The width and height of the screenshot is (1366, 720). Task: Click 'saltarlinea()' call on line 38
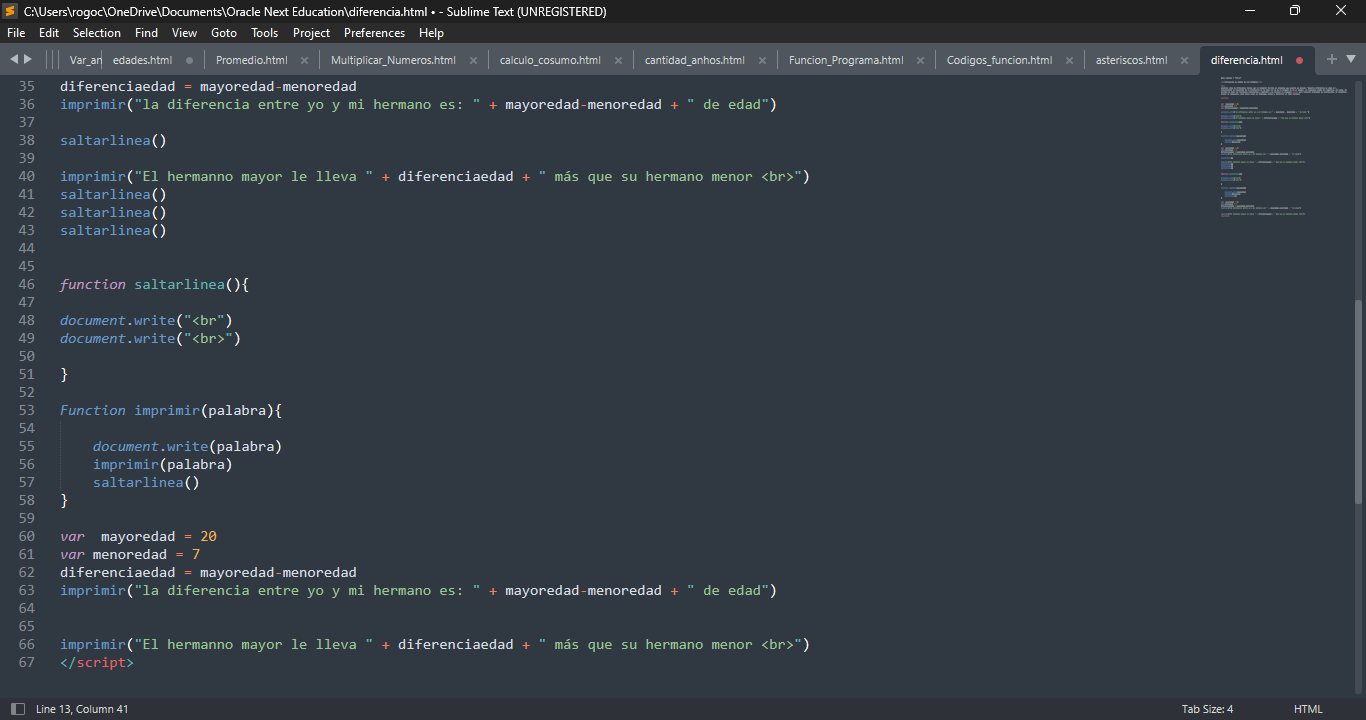point(113,140)
